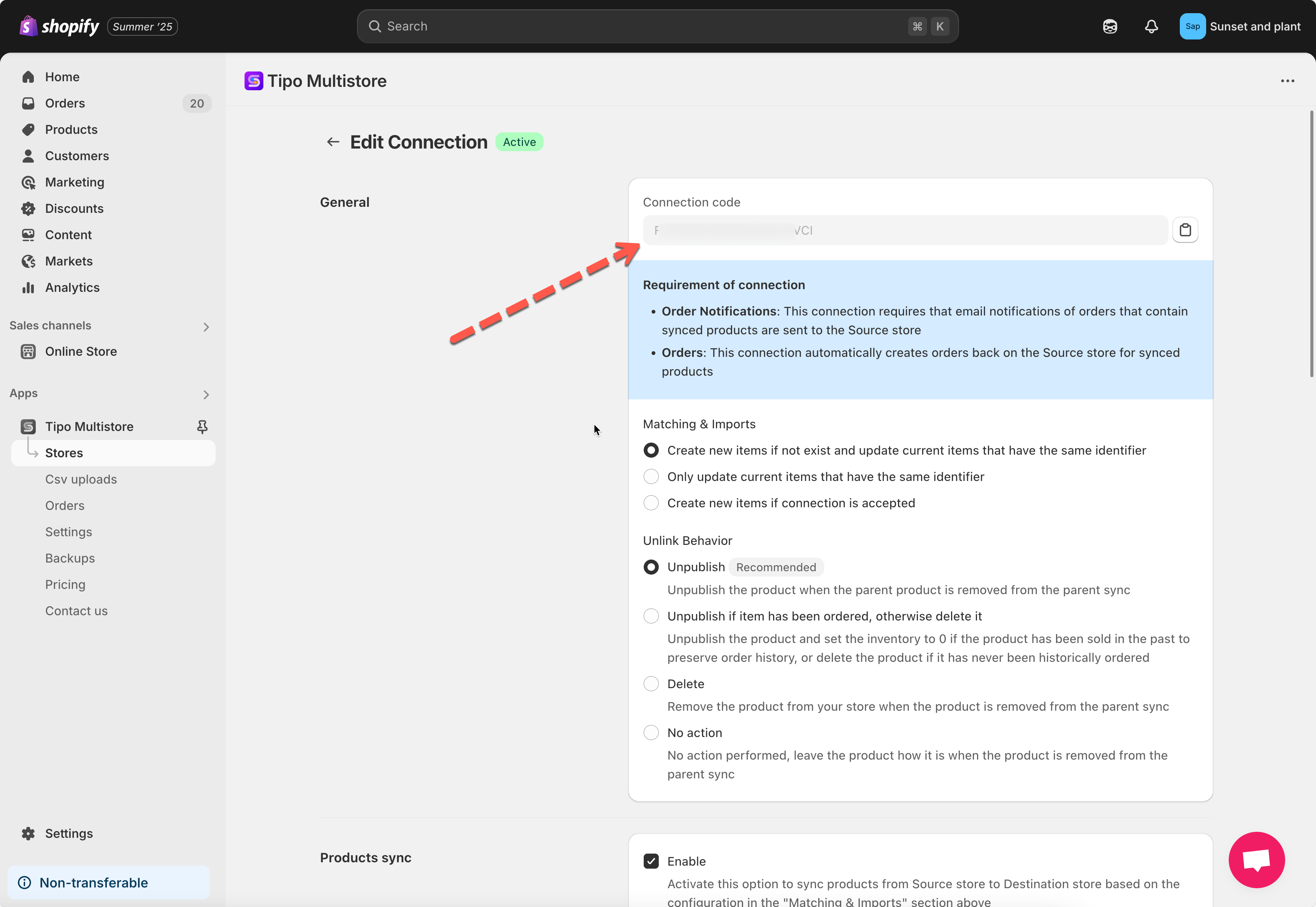Open Home in the sidebar
Viewport: 1316px width, 907px height.
pos(113,77)
